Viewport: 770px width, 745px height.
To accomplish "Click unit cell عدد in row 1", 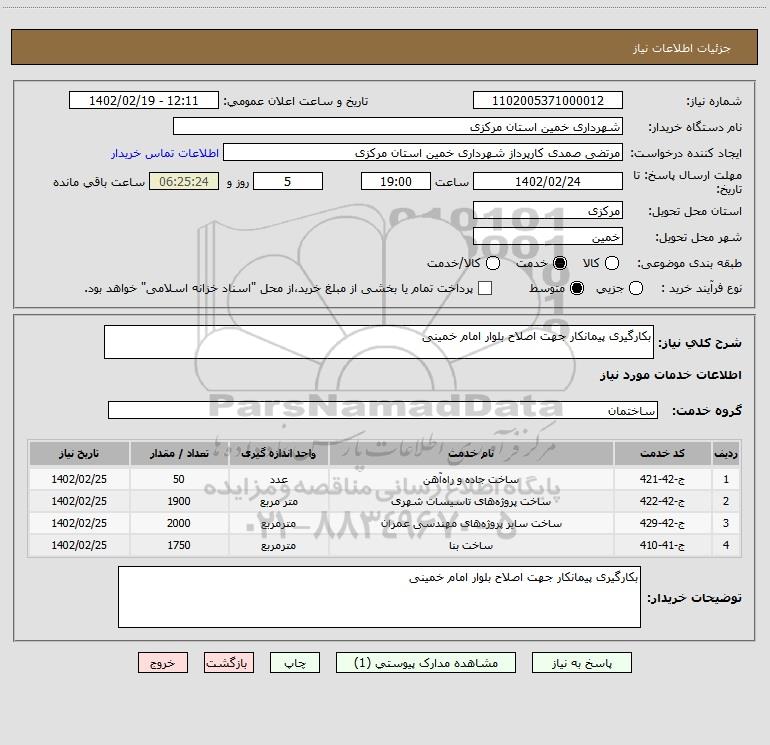I will [x=278, y=480].
